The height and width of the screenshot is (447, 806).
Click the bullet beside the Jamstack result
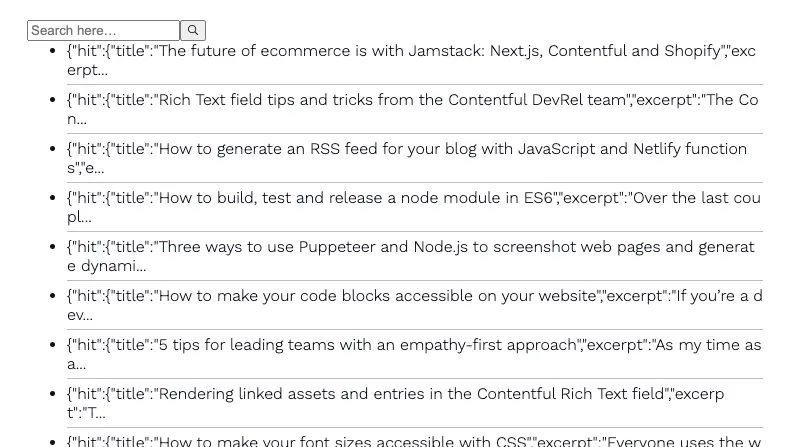point(52,51)
